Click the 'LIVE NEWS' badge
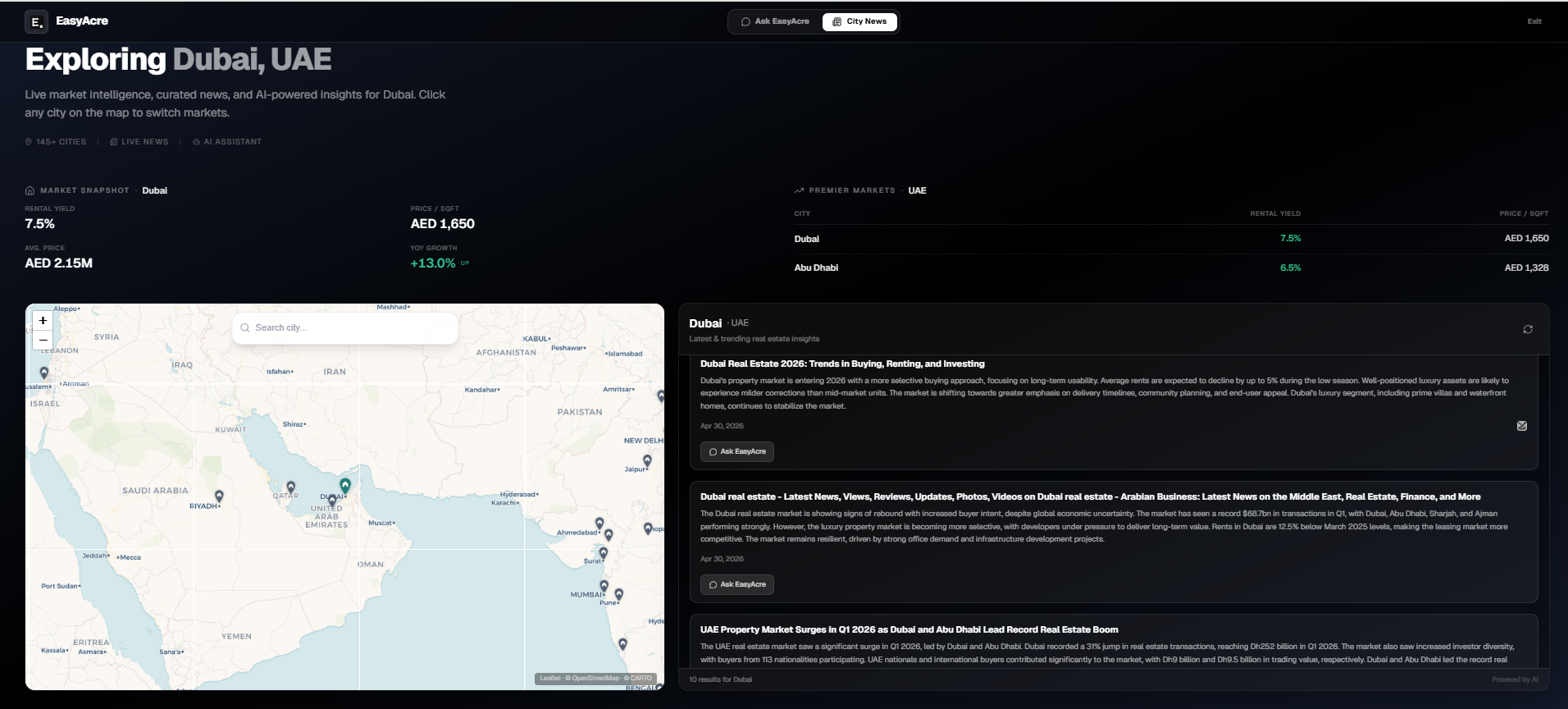 pos(139,142)
